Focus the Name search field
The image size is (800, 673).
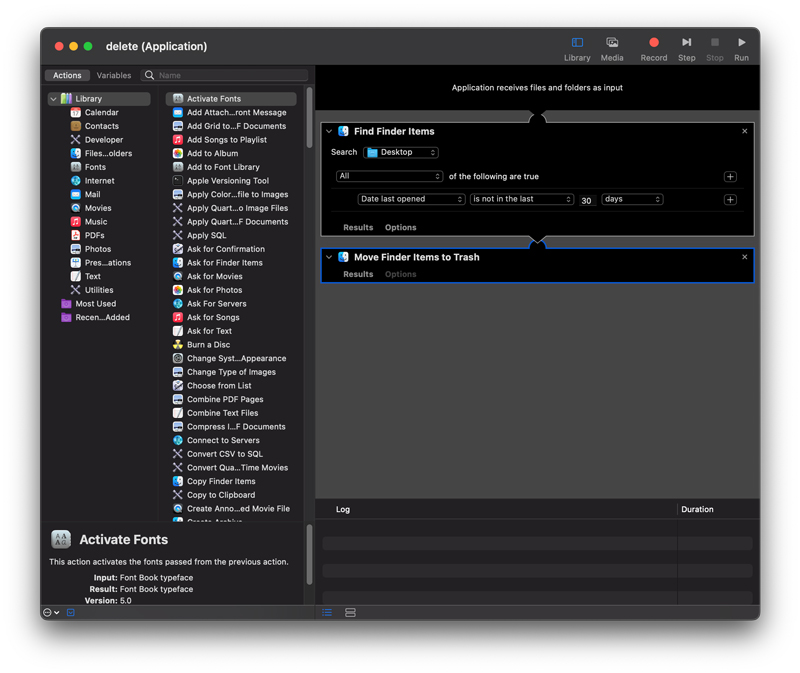[x=224, y=76]
